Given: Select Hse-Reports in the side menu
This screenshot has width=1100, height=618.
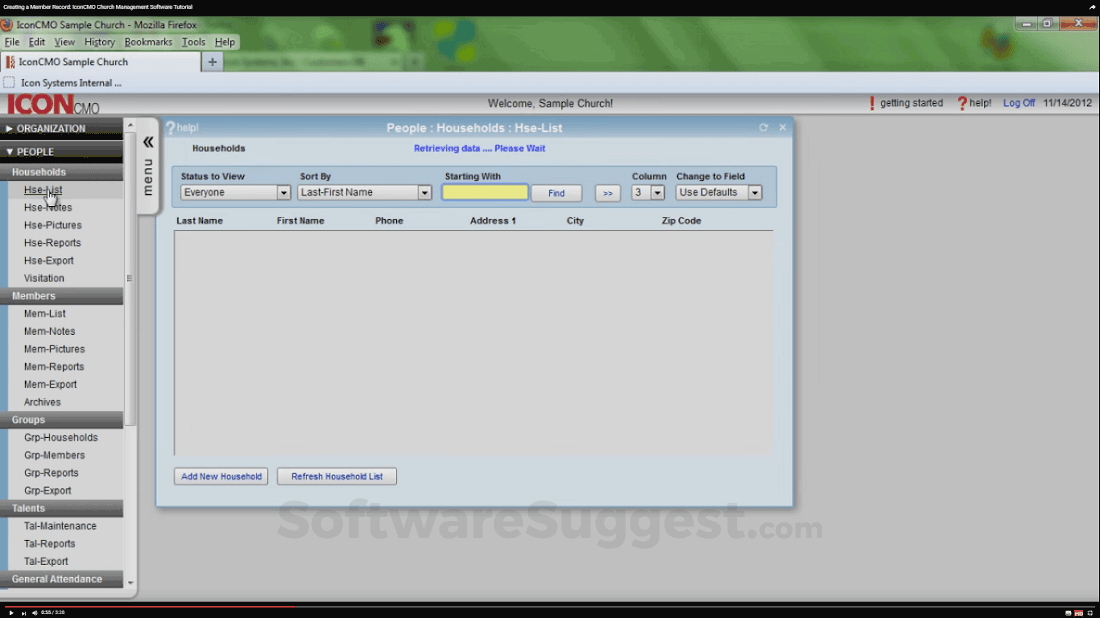Looking at the screenshot, I should 52,243.
